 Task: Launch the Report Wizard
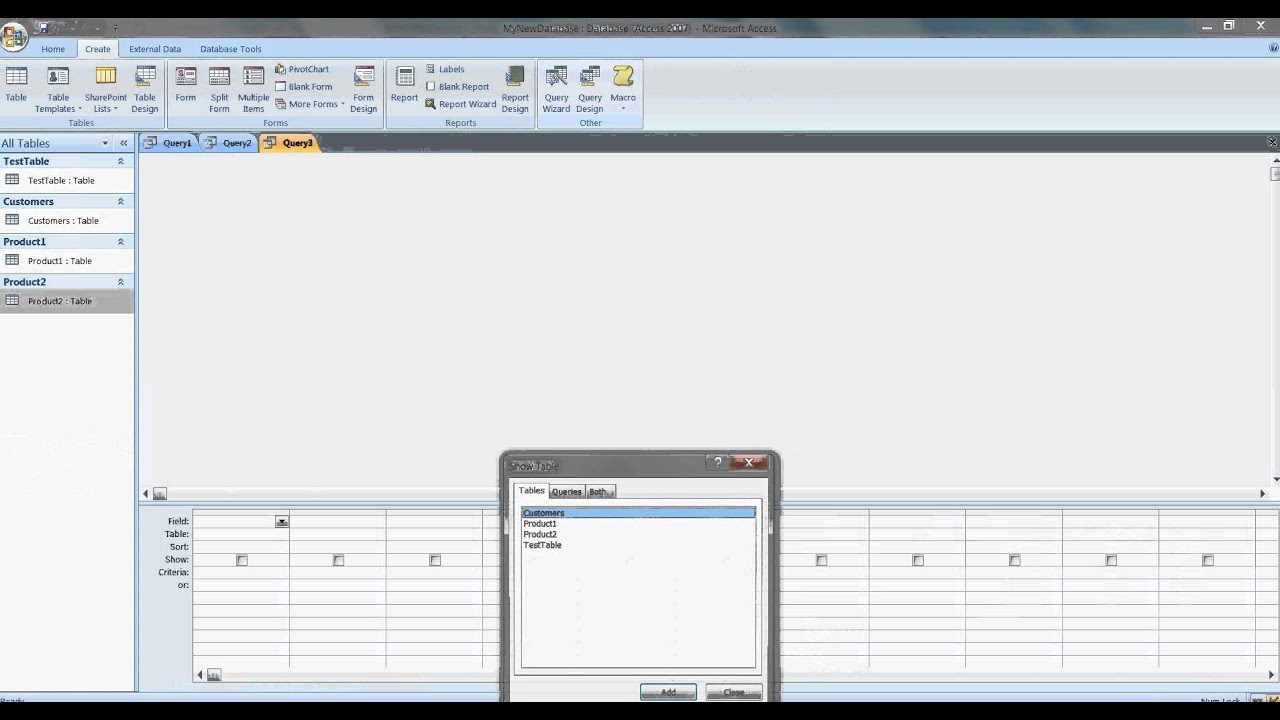pyautogui.click(x=461, y=104)
